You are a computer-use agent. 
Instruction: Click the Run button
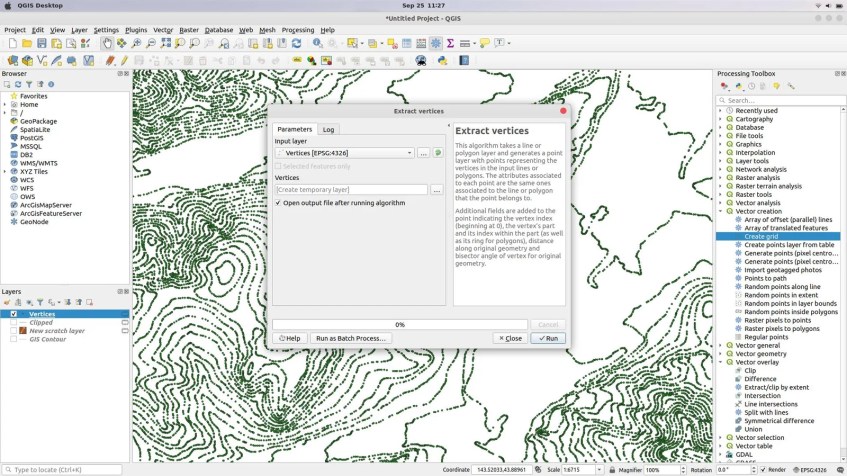pyautogui.click(x=548, y=338)
